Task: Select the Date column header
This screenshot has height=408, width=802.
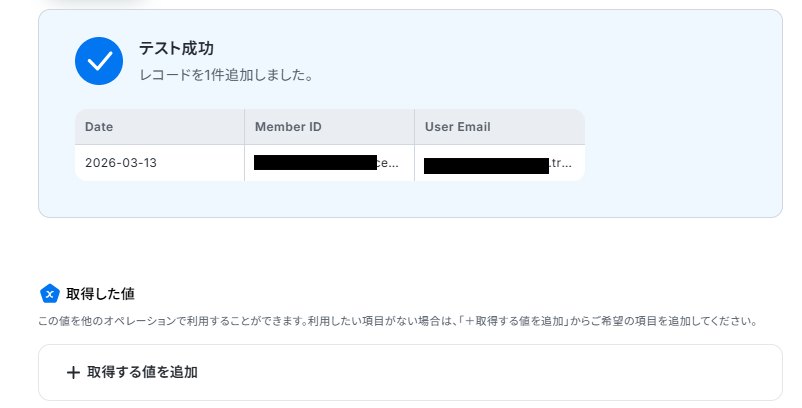Action: tap(99, 127)
